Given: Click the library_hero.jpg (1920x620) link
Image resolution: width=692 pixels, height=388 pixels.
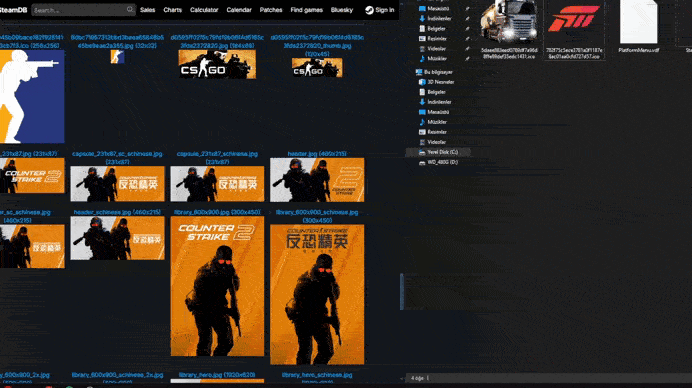Looking at the screenshot, I should (x=217, y=375).
